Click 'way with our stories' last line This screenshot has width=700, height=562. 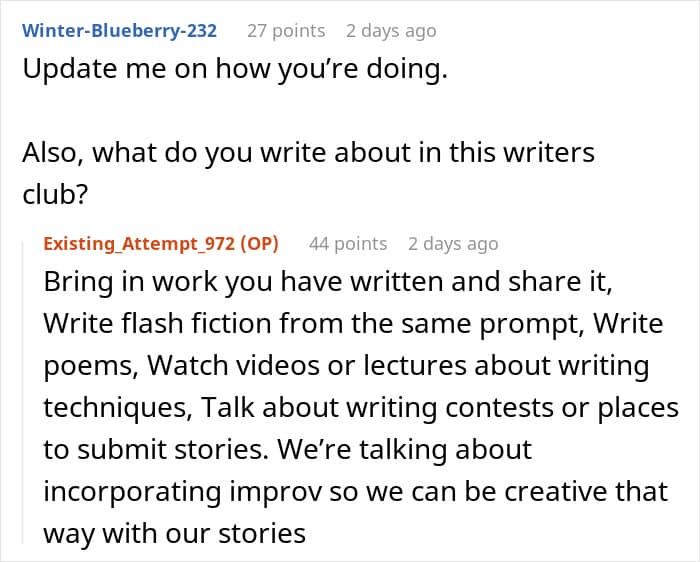point(174,533)
